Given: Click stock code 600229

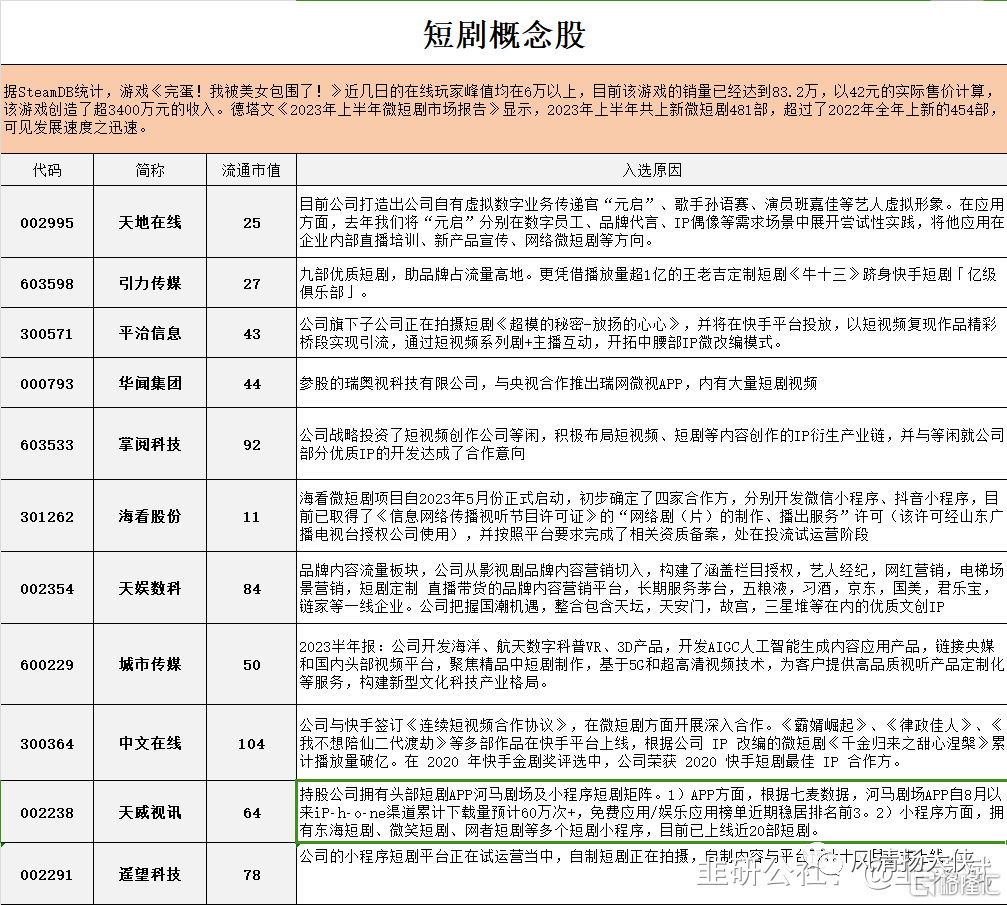Looking at the screenshot, I should point(47,665).
